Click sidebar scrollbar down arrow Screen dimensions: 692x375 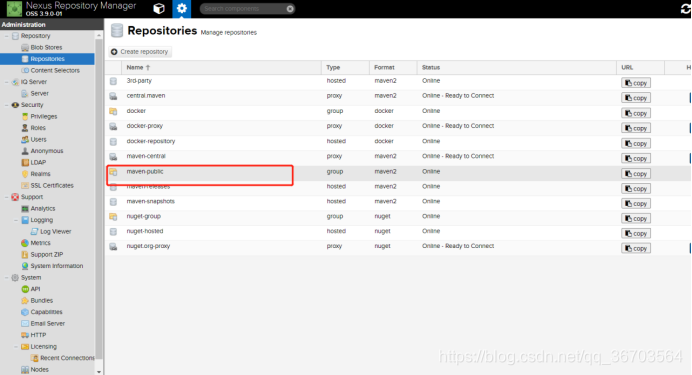click(x=99, y=371)
